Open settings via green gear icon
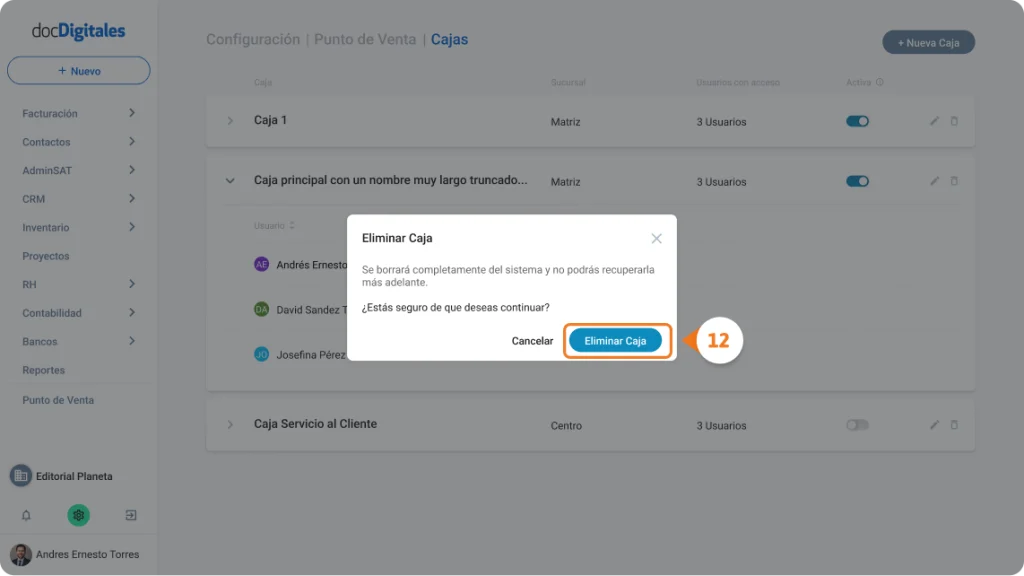 click(x=78, y=515)
